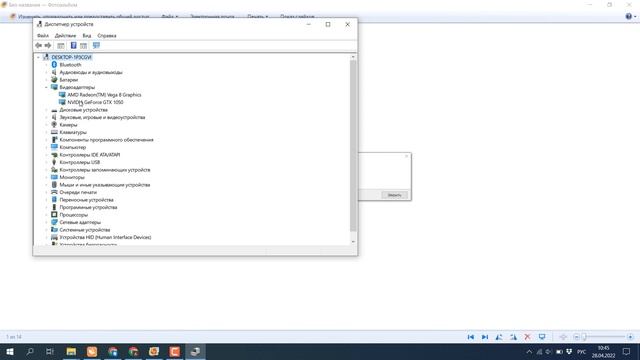Open Task View on the taskbar
Image resolution: width=640 pixels, height=360 pixels.
(50, 351)
